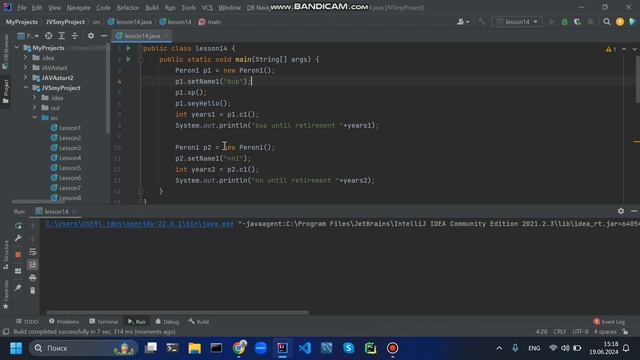The height and width of the screenshot is (360, 640).
Task: Hide the project tool window
Action: [x=104, y=36]
